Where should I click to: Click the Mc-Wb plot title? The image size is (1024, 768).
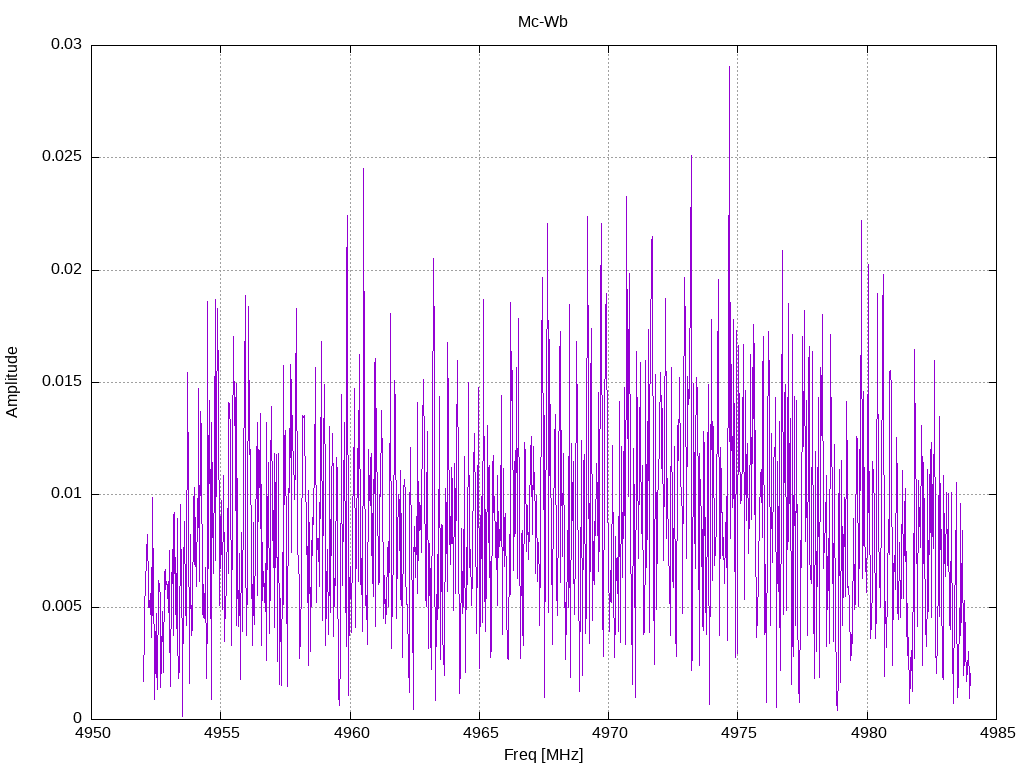(x=542, y=22)
